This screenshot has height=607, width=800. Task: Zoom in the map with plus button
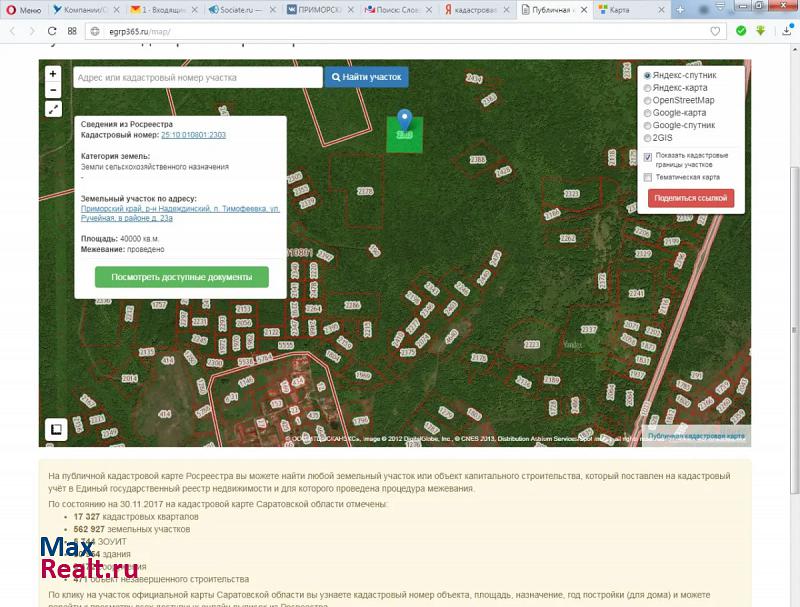point(53,74)
